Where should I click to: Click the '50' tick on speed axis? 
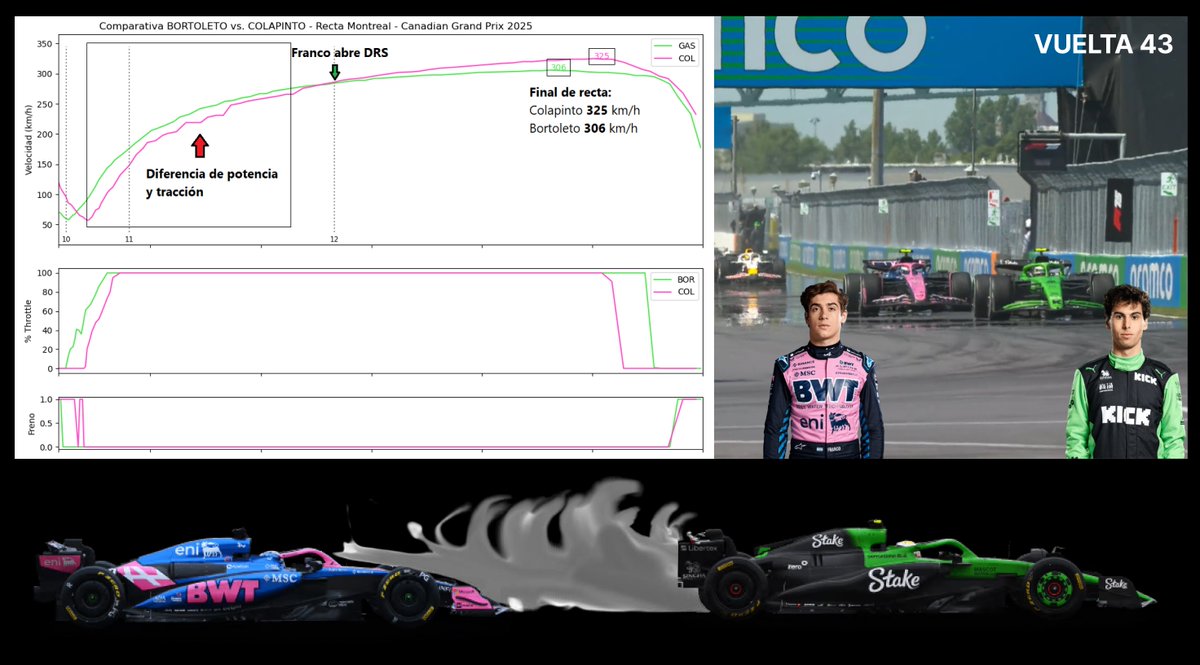tap(47, 225)
